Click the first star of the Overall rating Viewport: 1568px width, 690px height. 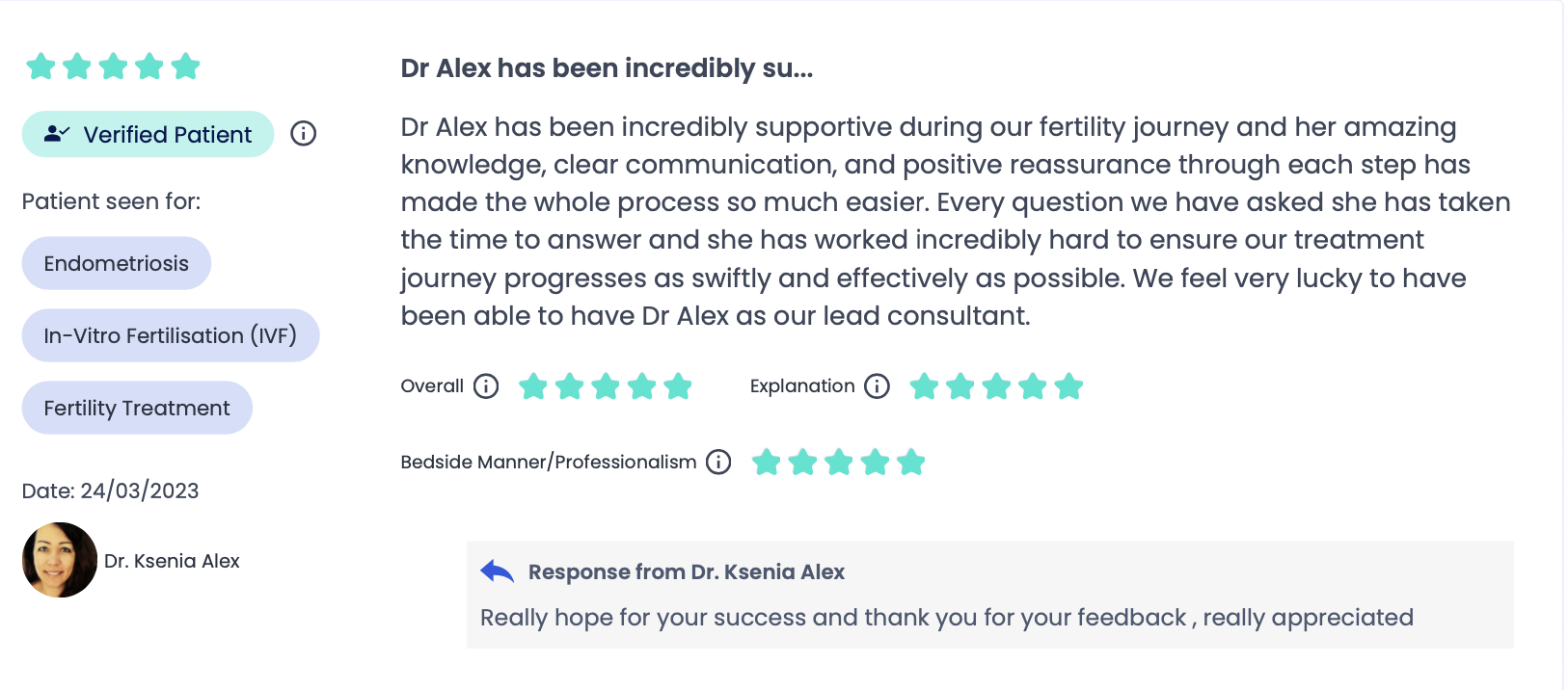point(533,386)
